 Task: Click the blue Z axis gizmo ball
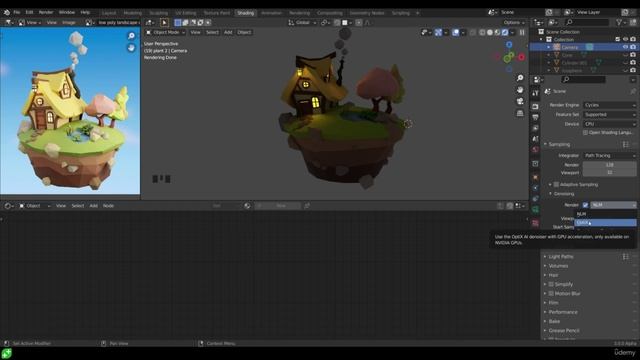click(x=509, y=44)
